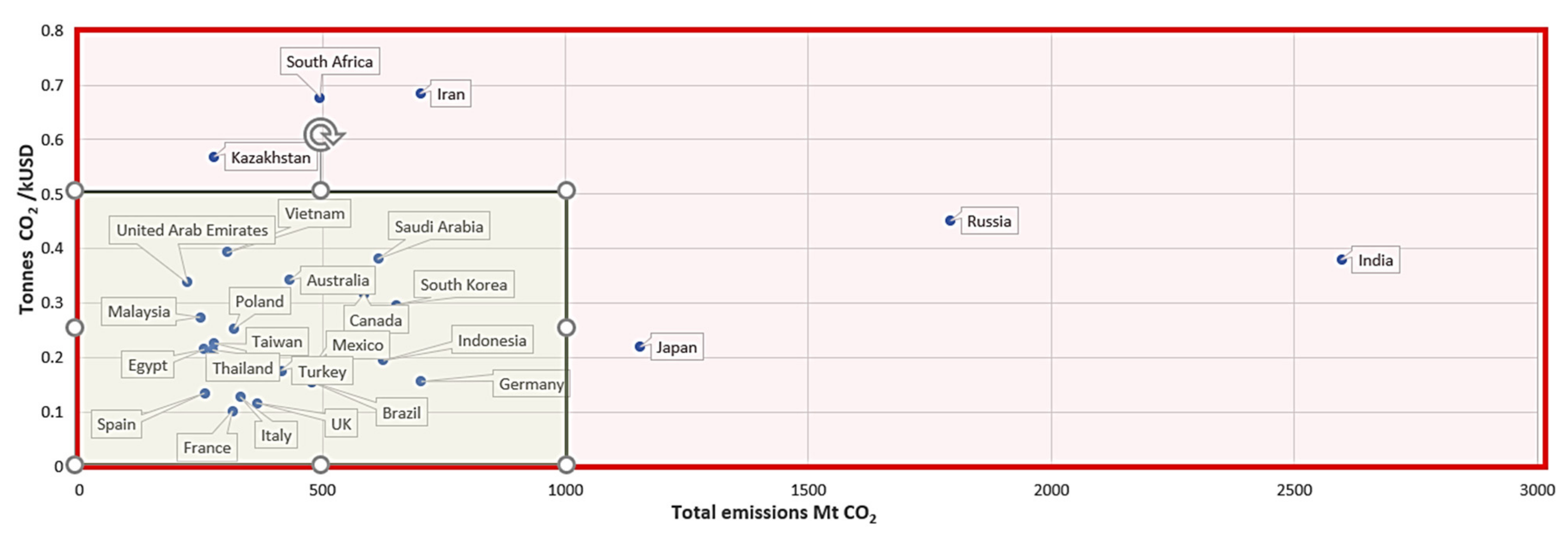Image resolution: width=1568 pixels, height=540 pixels.
Task: Click the Kazakhstan data label
Action: [x=270, y=158]
